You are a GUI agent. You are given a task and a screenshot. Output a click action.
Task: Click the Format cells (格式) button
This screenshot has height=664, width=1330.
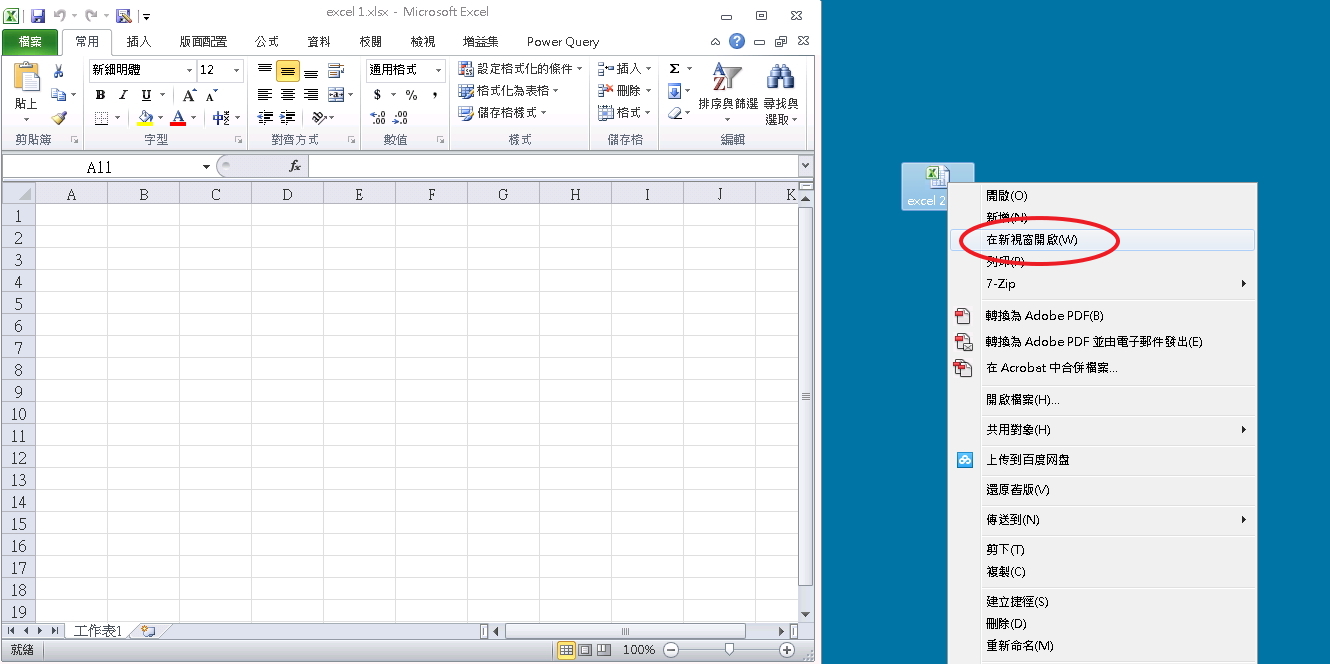click(625, 113)
